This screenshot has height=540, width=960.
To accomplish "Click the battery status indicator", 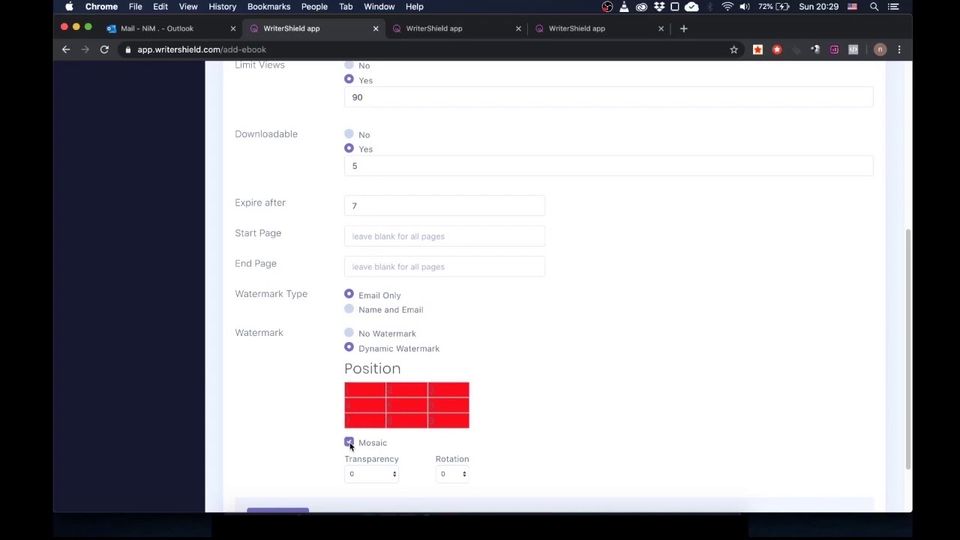I will point(773,7).
